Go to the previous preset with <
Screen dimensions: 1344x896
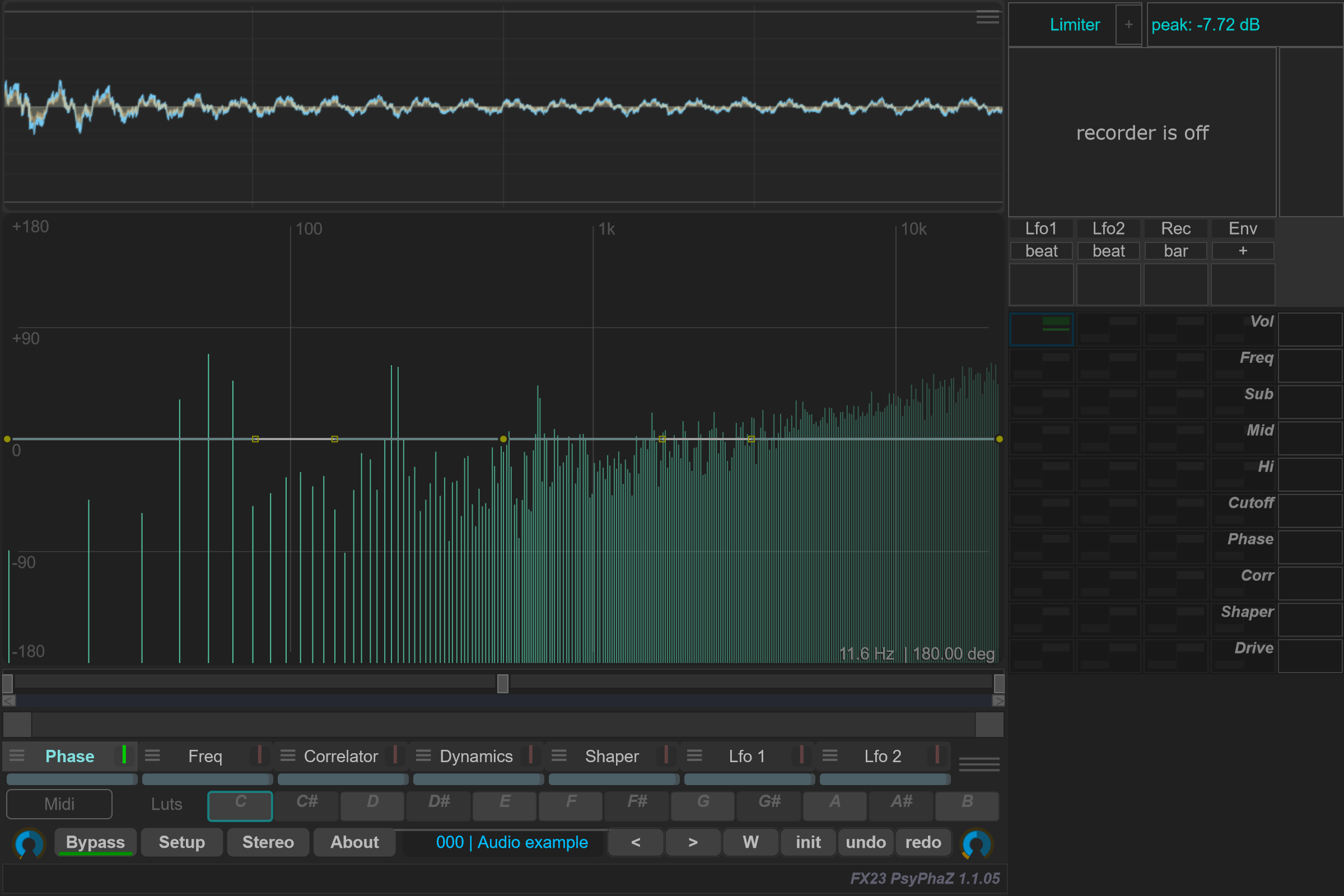click(x=636, y=842)
